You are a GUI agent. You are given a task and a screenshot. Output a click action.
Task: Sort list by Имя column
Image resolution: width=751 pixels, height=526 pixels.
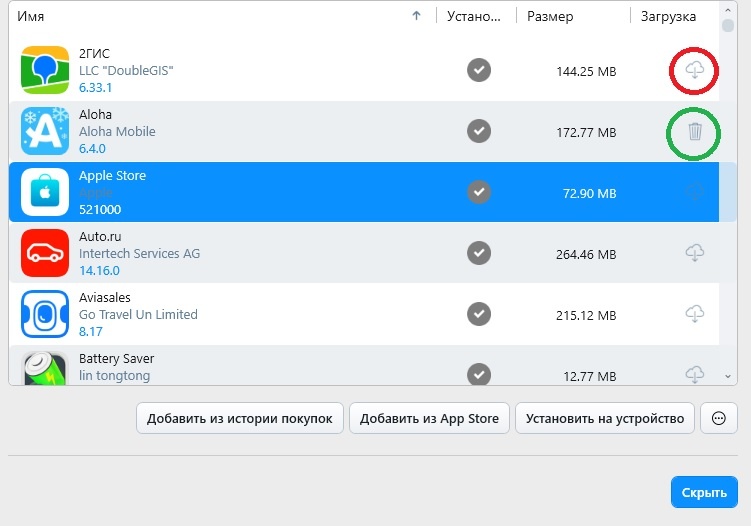tap(31, 16)
